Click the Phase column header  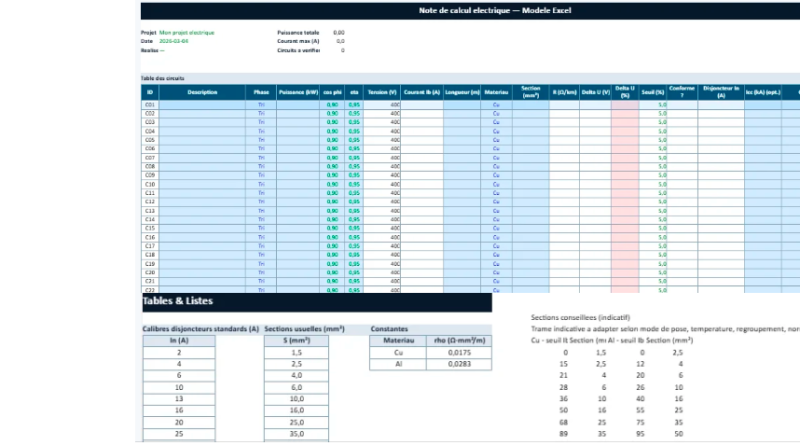pos(261,92)
